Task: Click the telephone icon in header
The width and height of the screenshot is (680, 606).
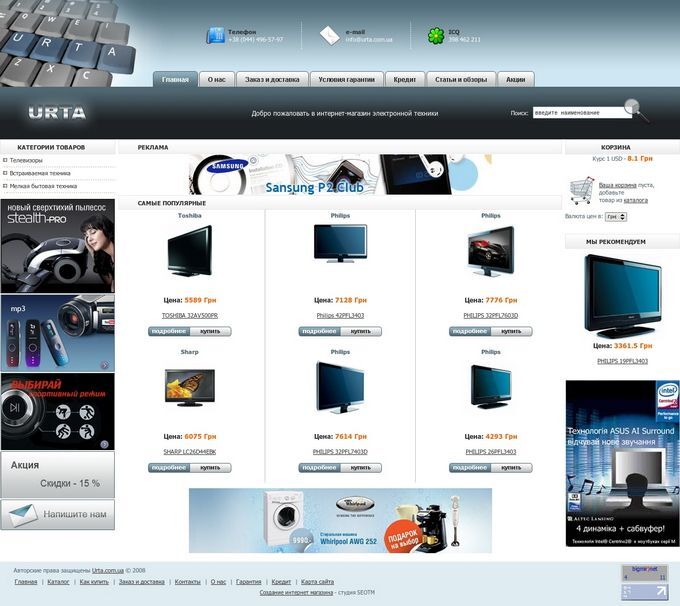Action: click(215, 35)
